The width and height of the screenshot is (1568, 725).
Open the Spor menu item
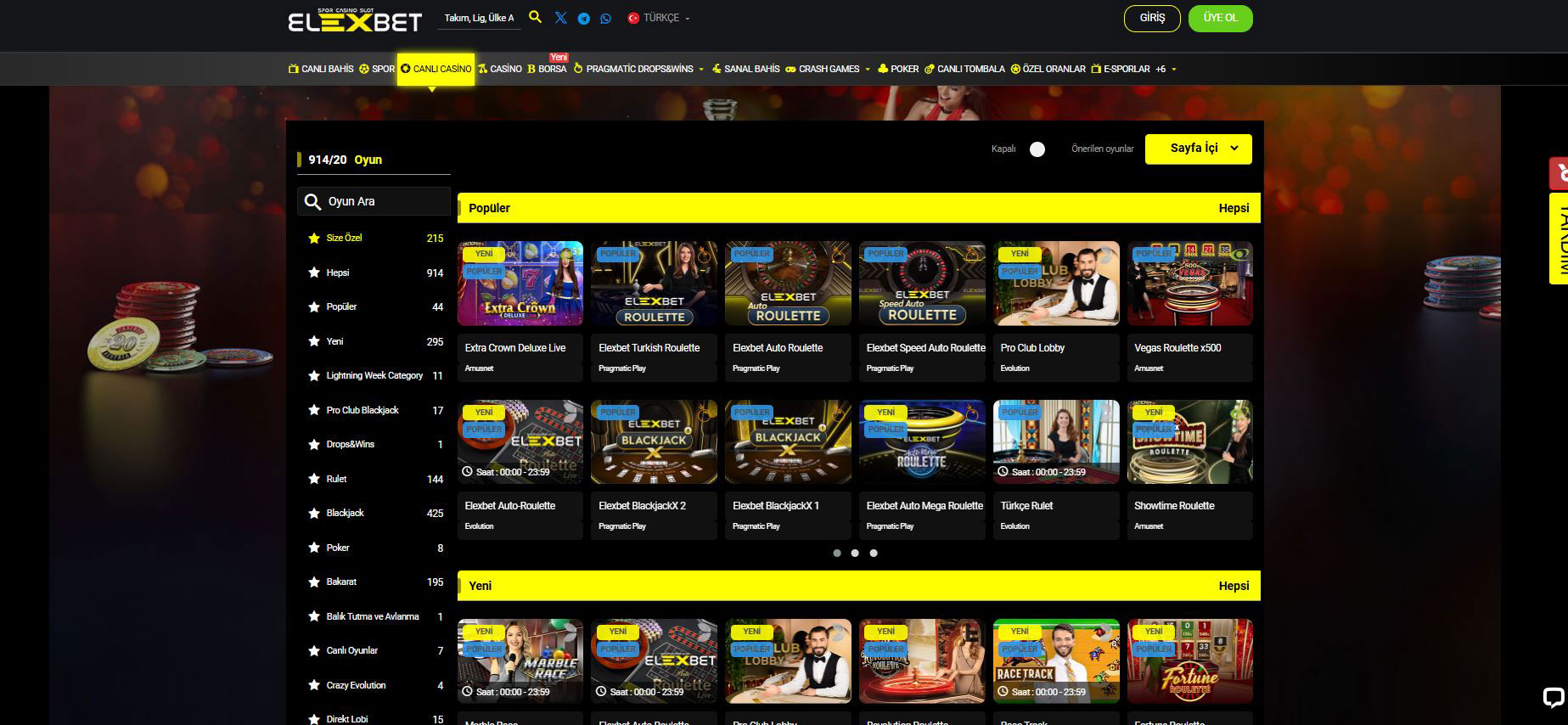pyautogui.click(x=377, y=69)
